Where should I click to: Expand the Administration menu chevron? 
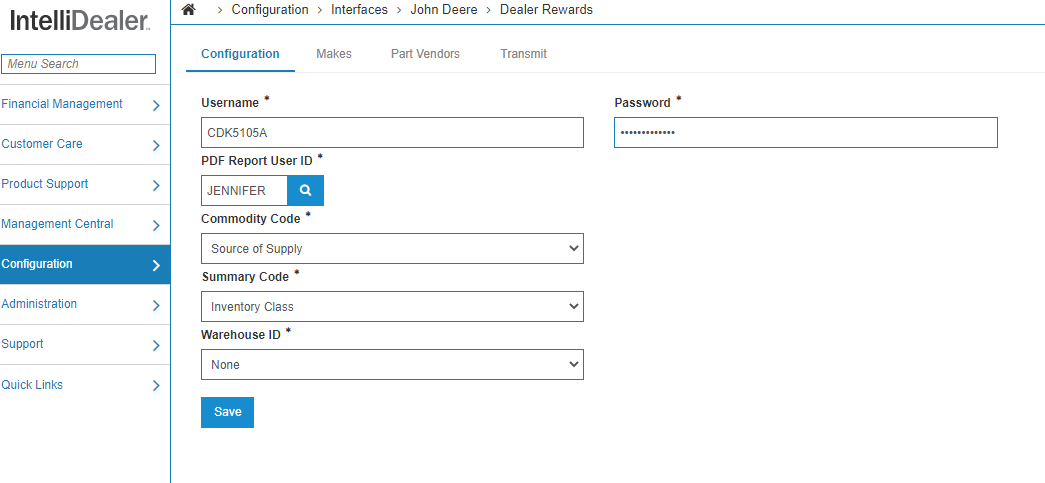point(156,305)
